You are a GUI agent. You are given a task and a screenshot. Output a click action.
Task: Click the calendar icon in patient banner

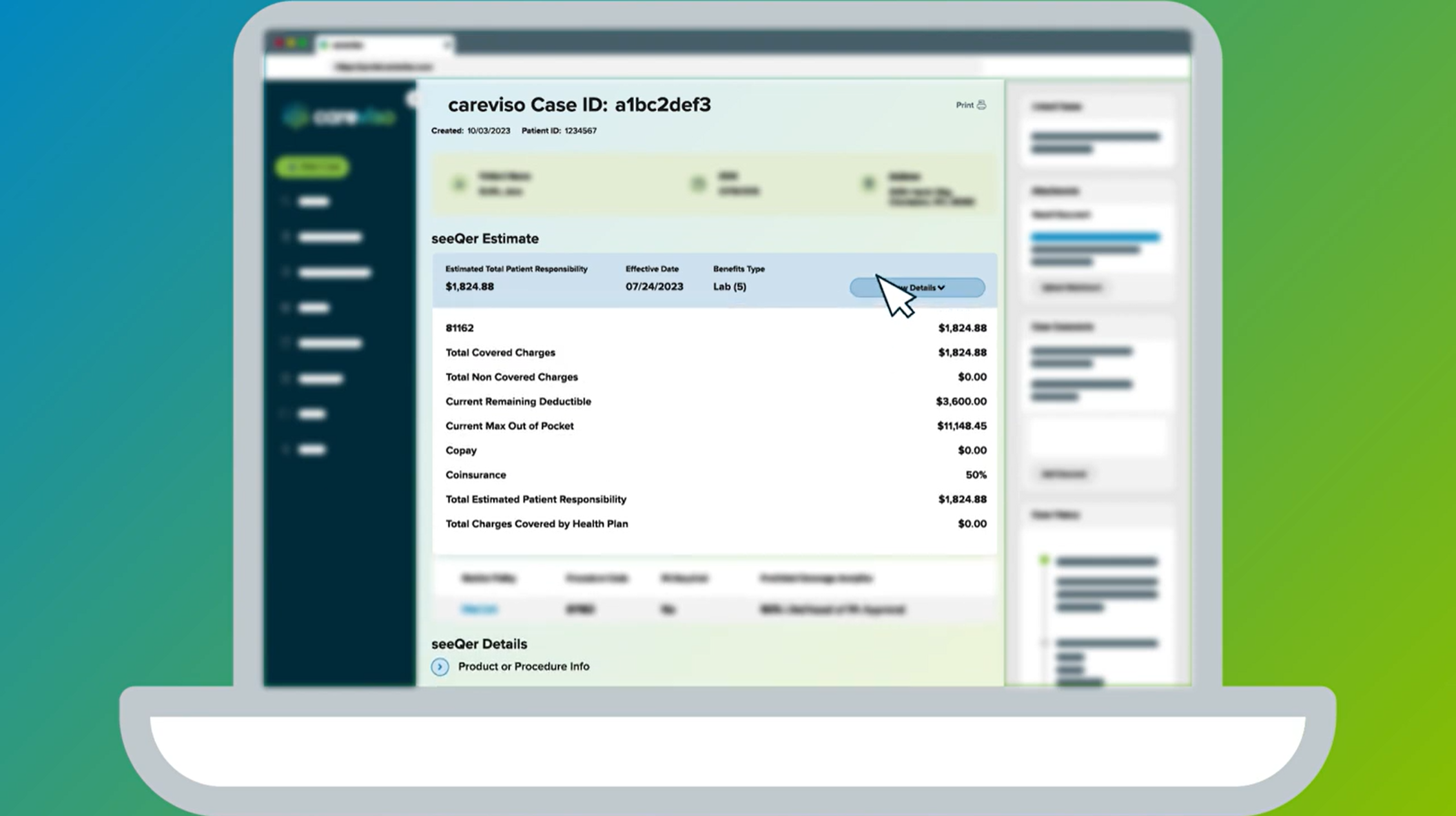(698, 184)
